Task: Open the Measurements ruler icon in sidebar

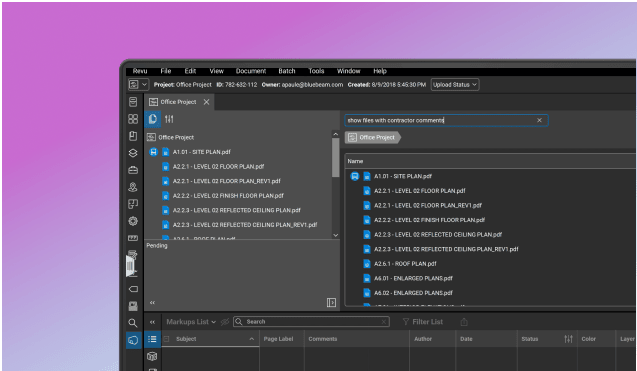Action: coord(133,238)
